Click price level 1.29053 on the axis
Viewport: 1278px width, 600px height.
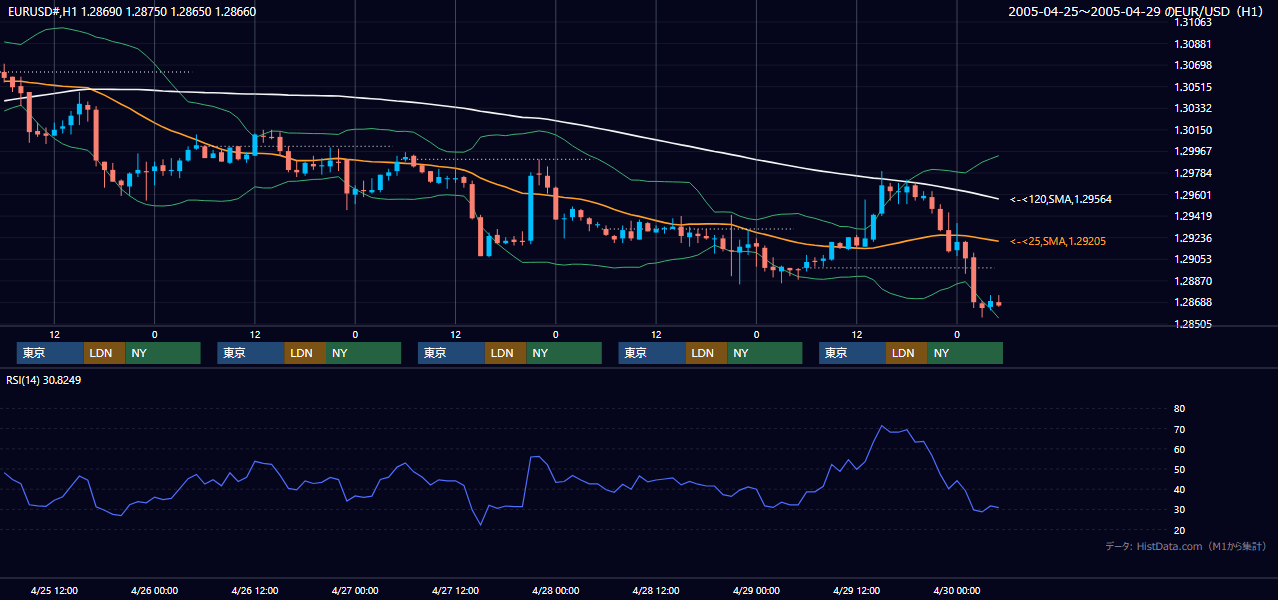tap(1192, 259)
